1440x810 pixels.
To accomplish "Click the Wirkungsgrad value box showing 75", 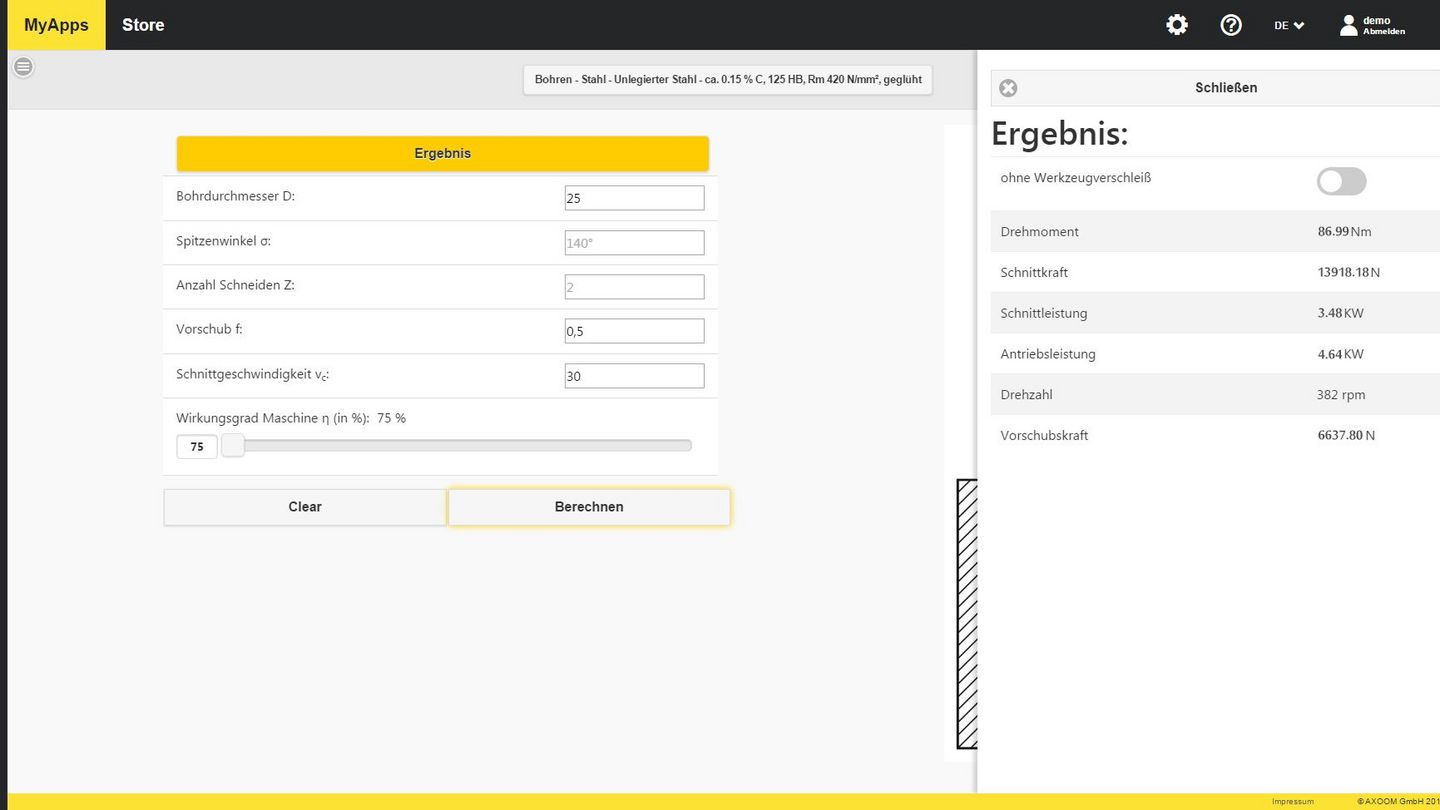I will tap(197, 447).
